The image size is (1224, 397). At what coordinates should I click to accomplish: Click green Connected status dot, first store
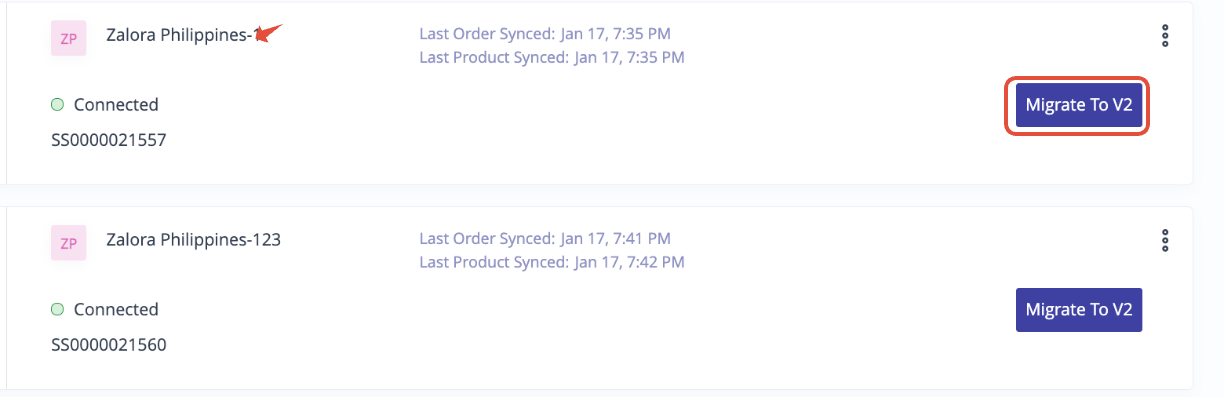[57, 104]
